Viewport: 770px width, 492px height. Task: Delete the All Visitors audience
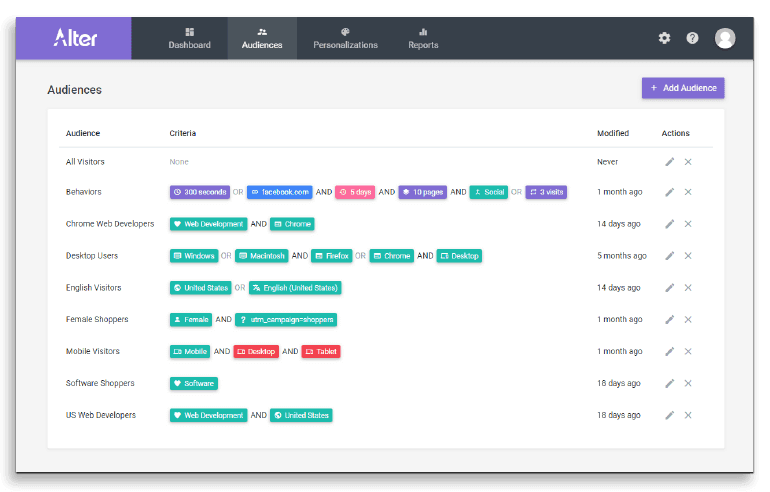688,161
